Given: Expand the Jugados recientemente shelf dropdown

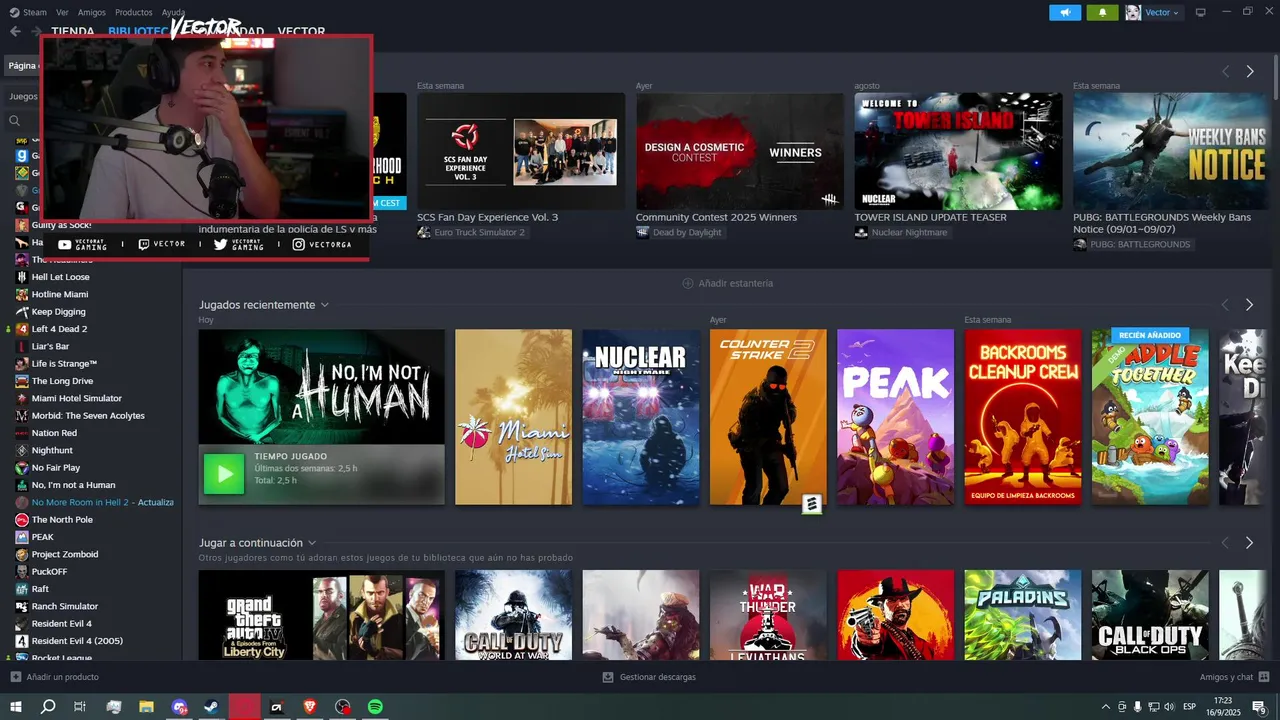Looking at the screenshot, I should 325,305.
